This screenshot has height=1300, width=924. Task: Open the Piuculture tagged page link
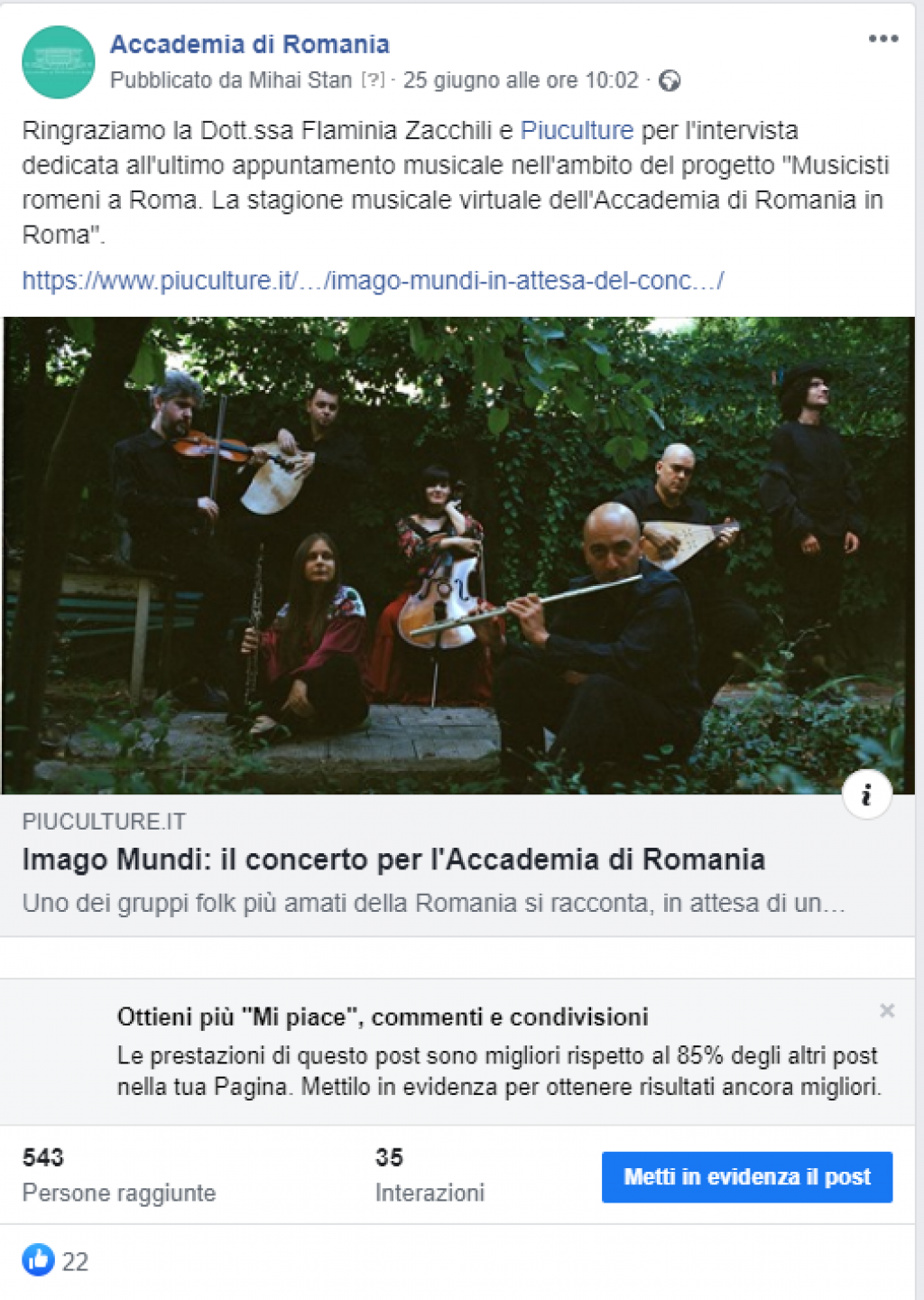pyautogui.click(x=577, y=131)
